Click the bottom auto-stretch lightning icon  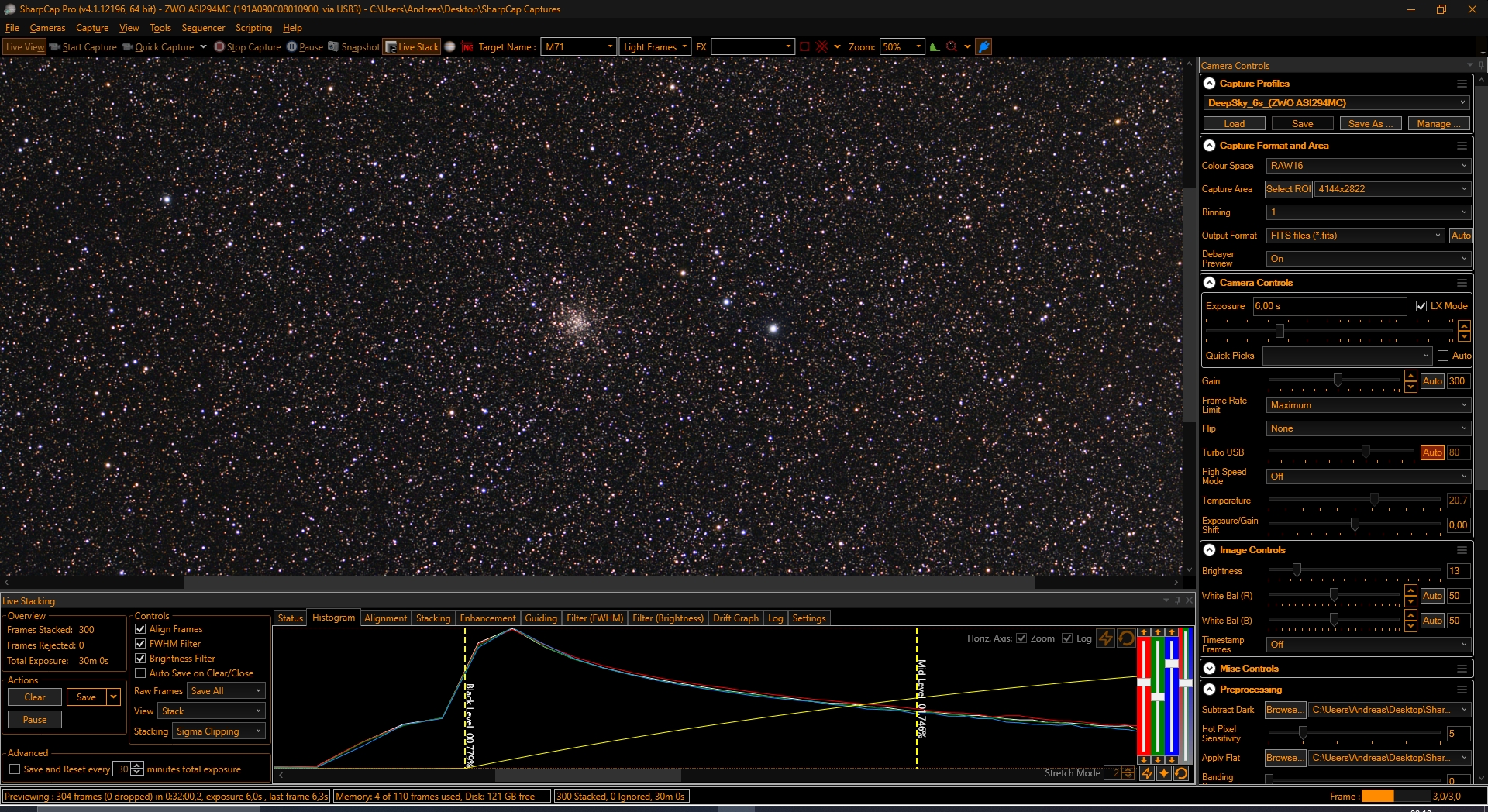1147,772
